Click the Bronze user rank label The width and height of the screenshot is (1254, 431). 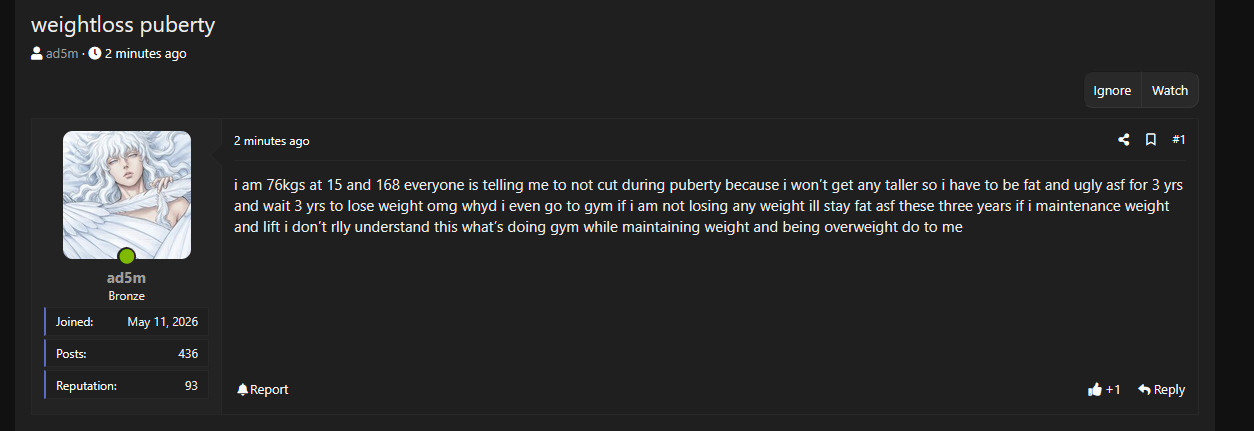(127, 296)
